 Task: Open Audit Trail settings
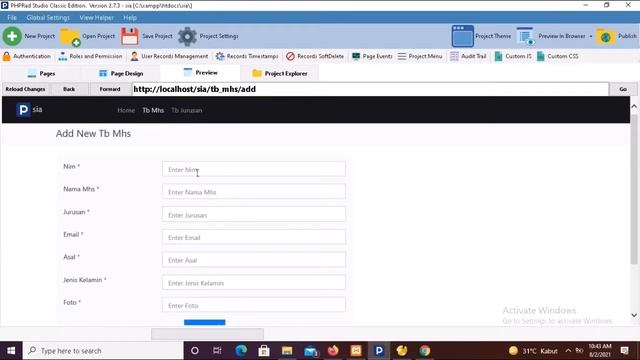point(468,56)
